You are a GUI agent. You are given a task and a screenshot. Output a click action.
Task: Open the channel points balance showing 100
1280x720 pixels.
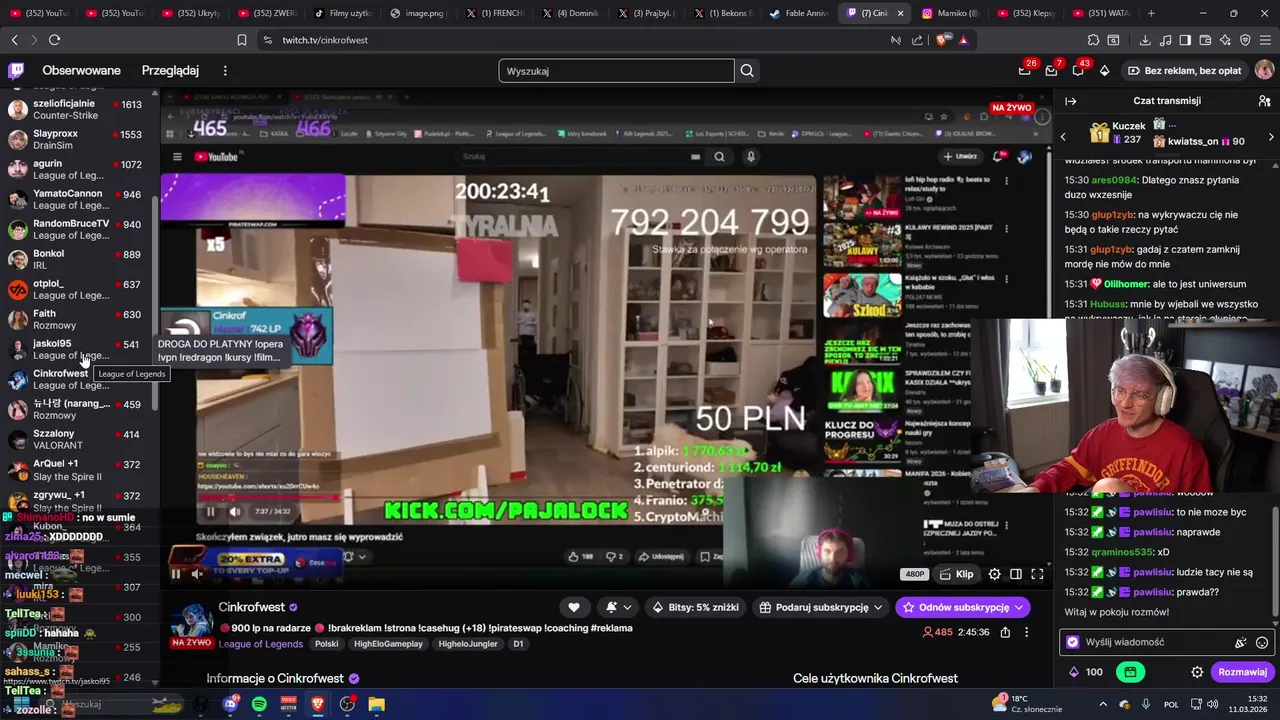tap(1086, 672)
